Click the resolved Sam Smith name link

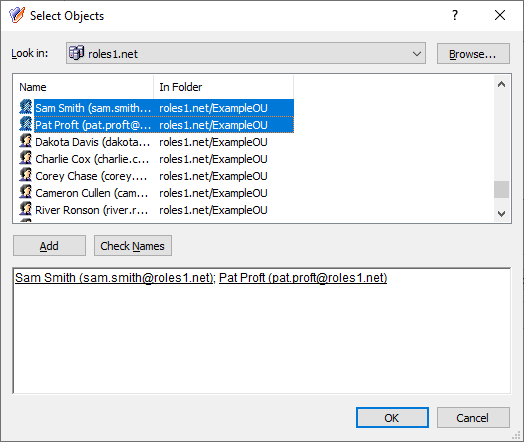(x=114, y=278)
